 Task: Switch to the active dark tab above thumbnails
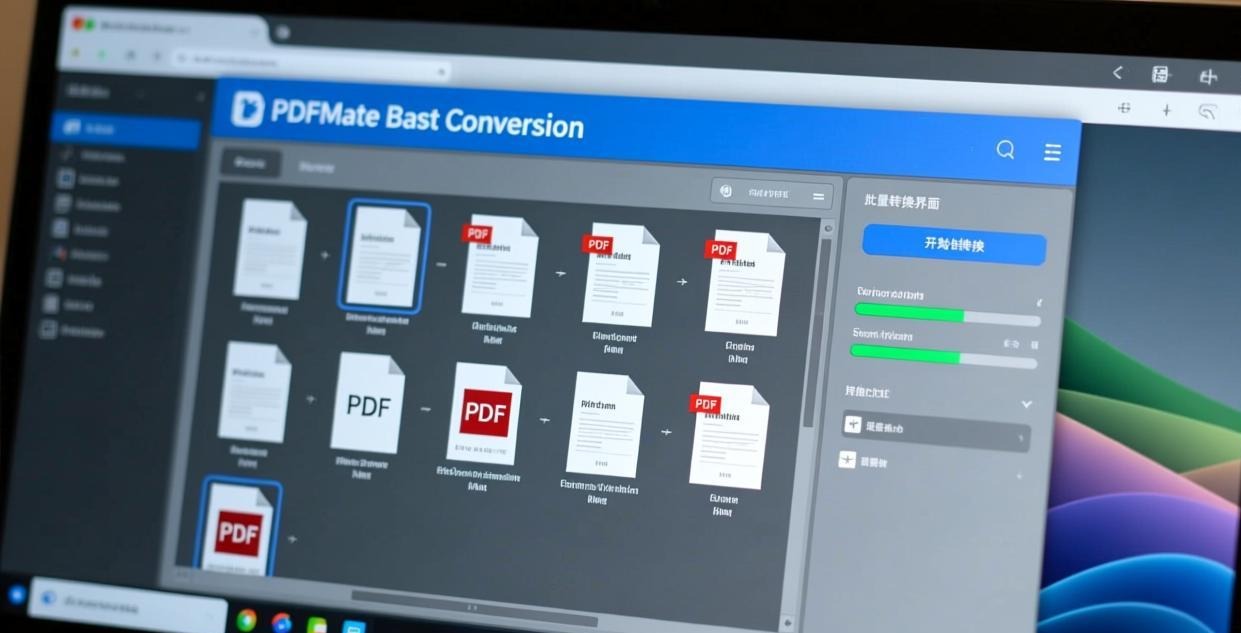tap(250, 164)
